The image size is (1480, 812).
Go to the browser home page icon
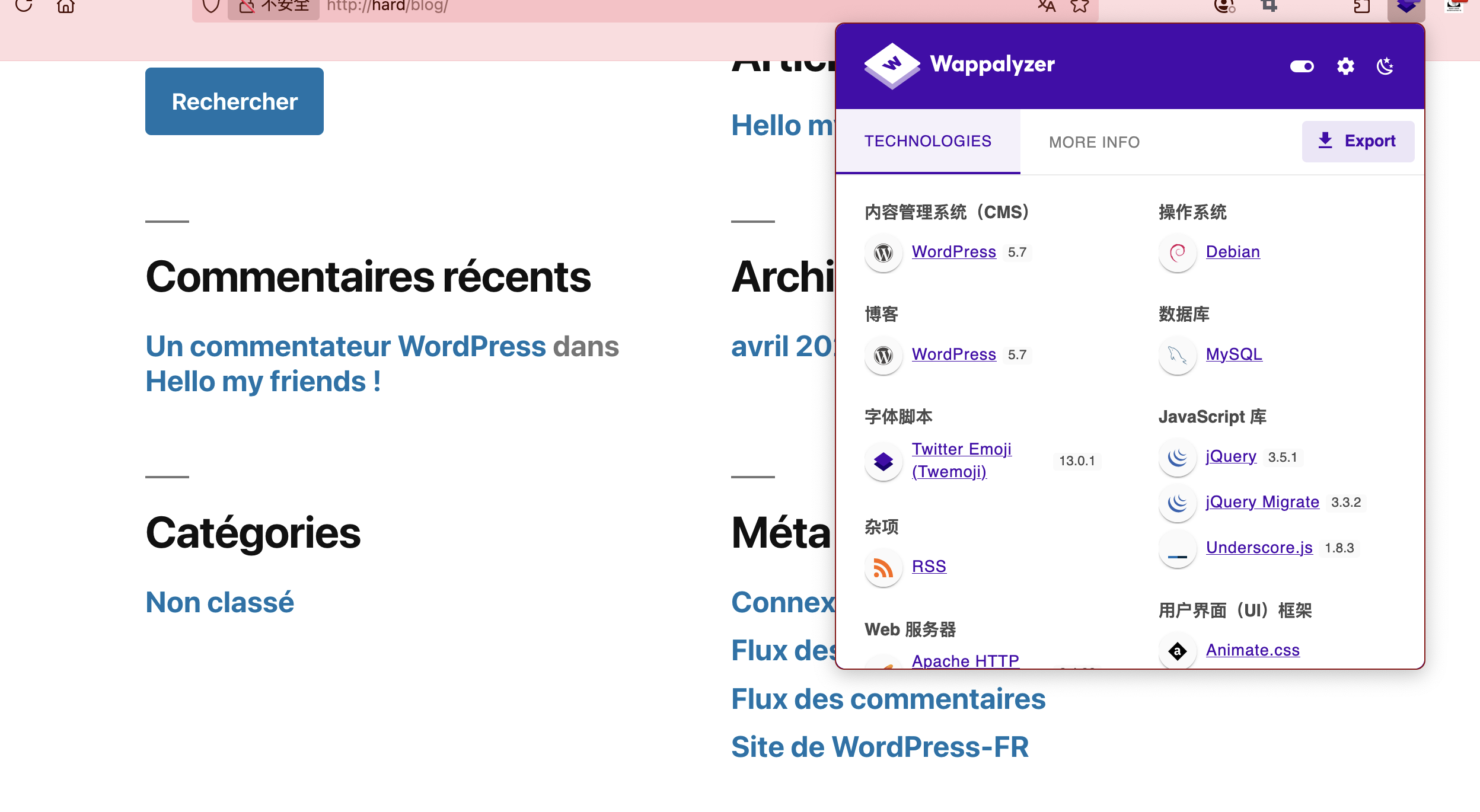(66, 5)
